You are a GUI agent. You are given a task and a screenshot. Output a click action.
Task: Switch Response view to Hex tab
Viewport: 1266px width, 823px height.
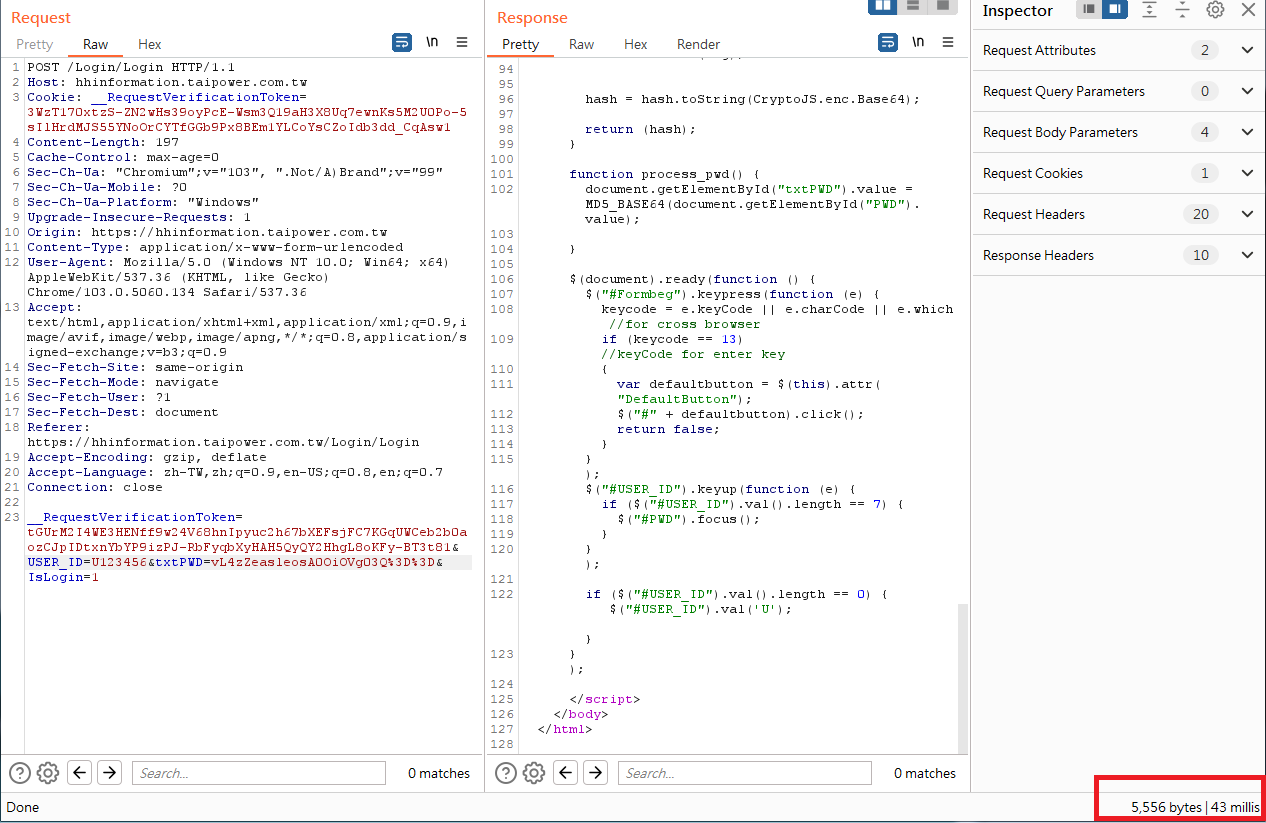636,44
